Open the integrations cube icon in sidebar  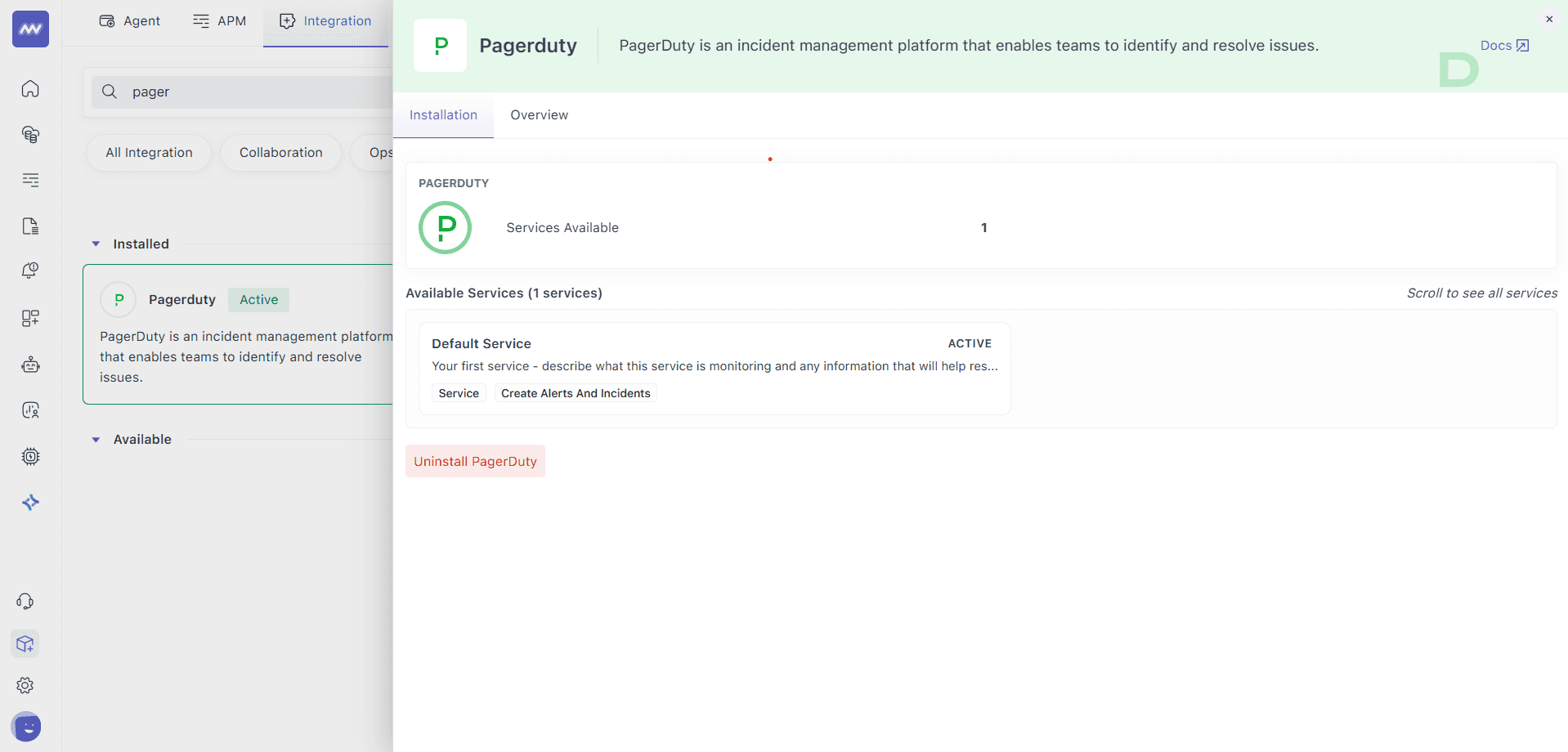pyautogui.click(x=25, y=644)
